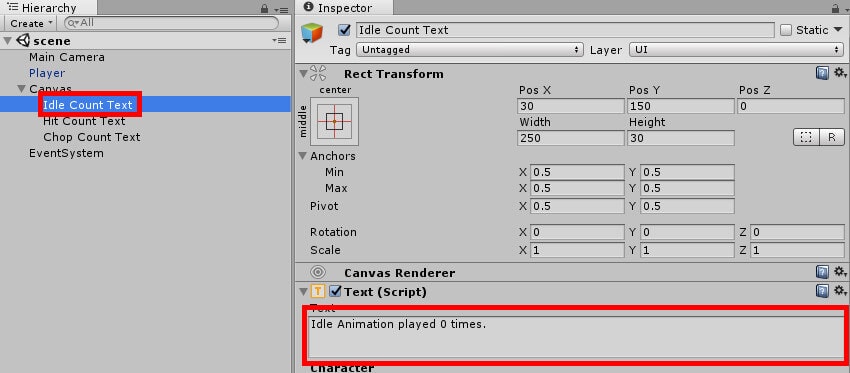Collapse the Anchors section
The image size is (850, 373).
pyautogui.click(x=302, y=156)
